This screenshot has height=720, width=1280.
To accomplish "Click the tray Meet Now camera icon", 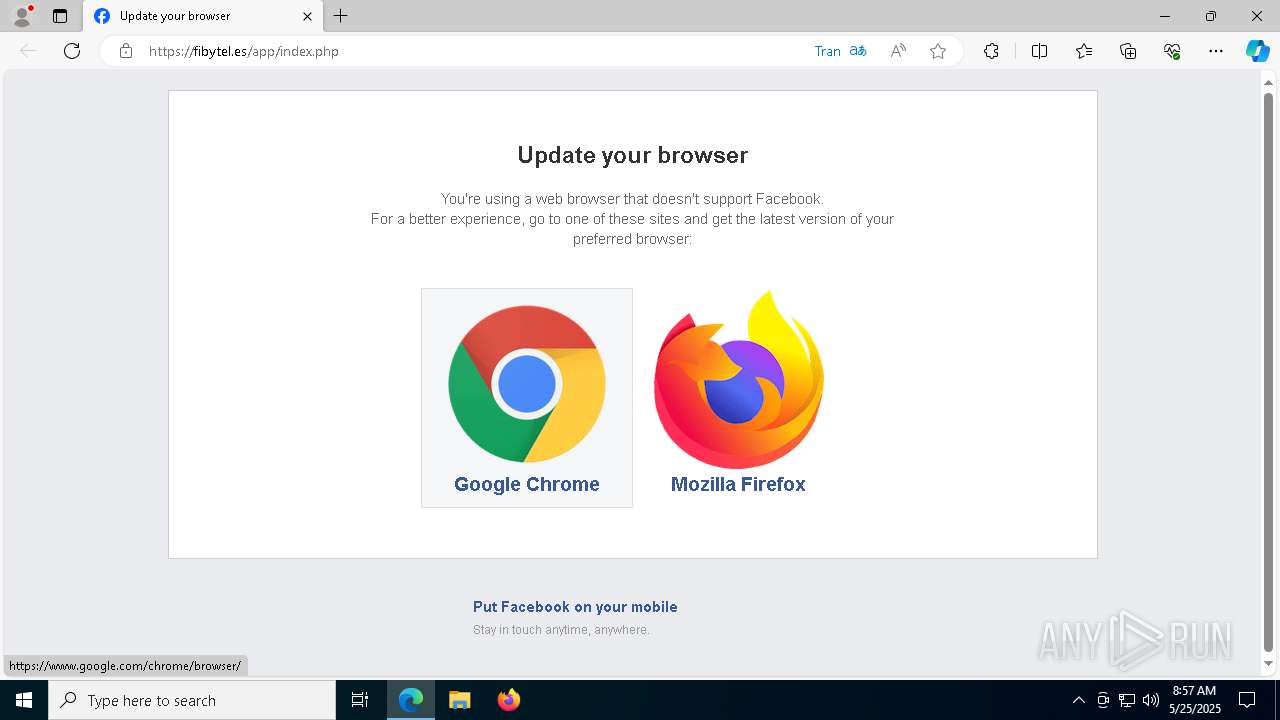I will [1103, 700].
